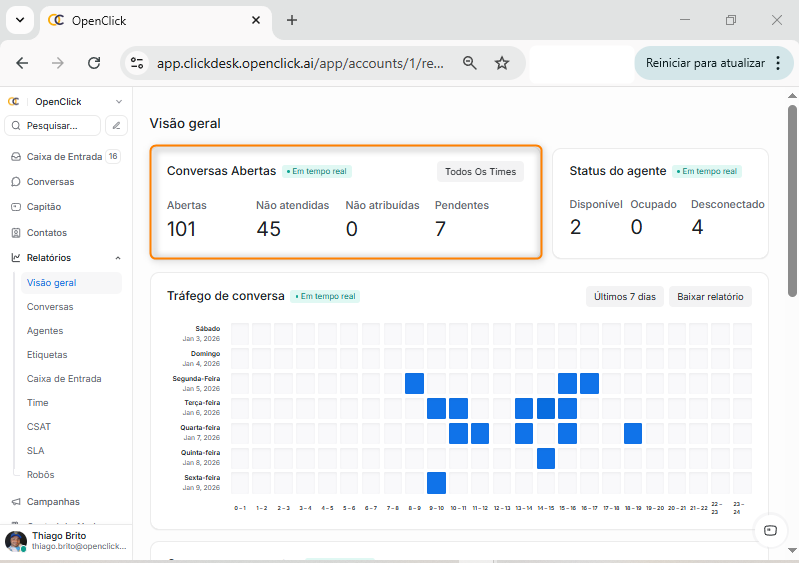
Task: Open Capitão from the sidebar
Action: 44,207
